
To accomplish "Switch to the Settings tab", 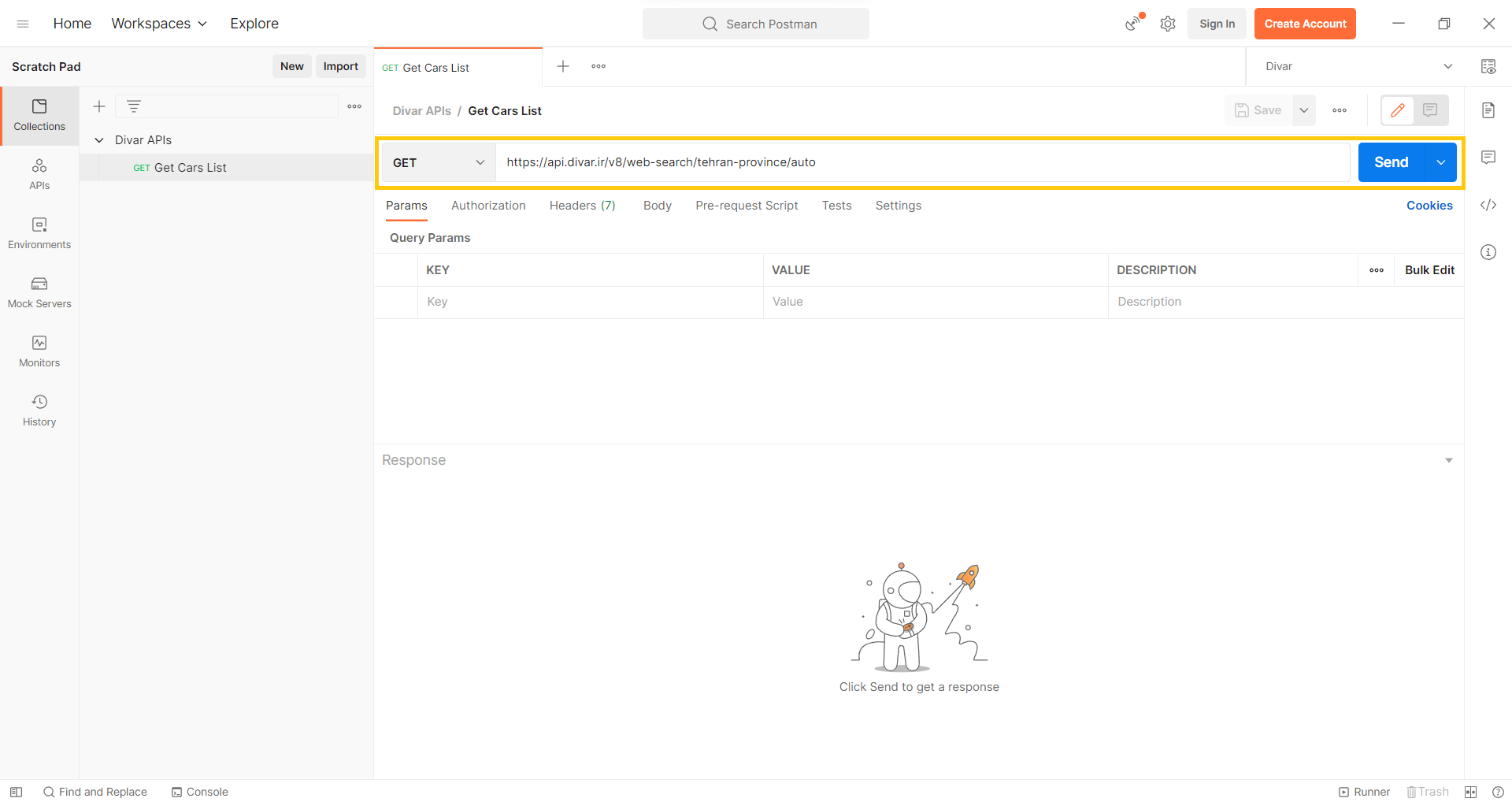I will [x=899, y=206].
